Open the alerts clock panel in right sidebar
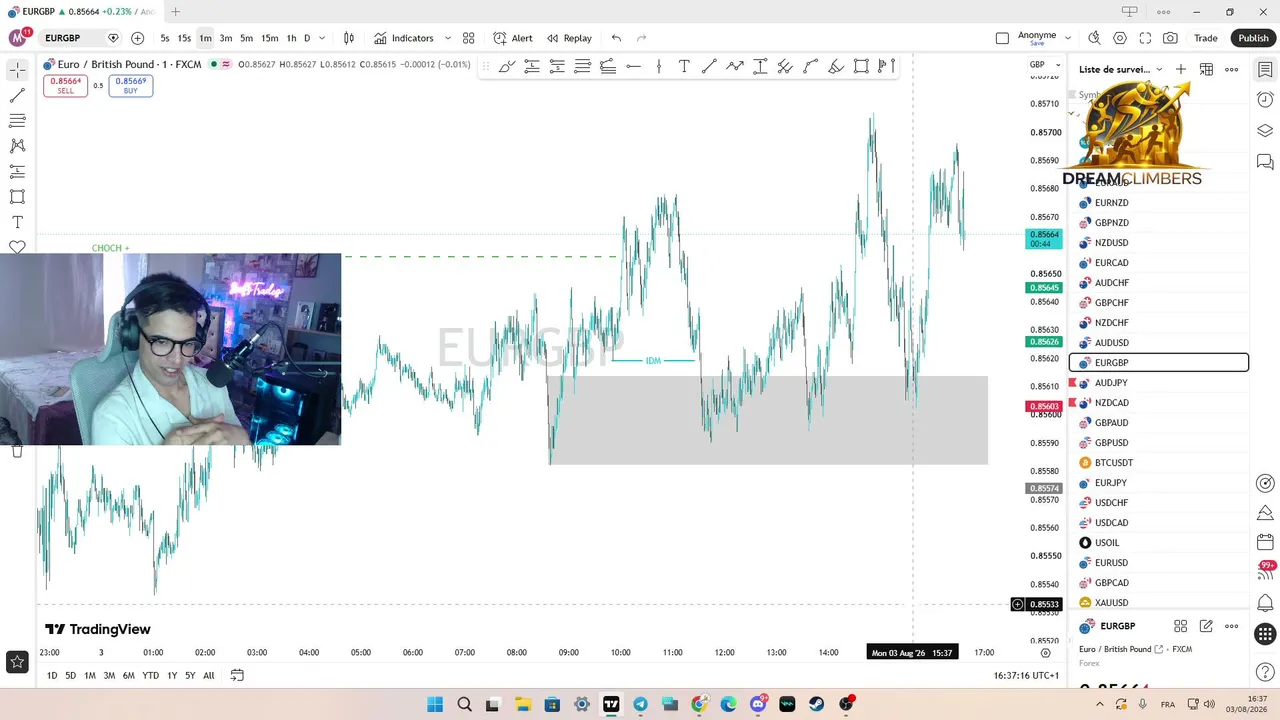The width and height of the screenshot is (1280, 720). tap(1265, 100)
